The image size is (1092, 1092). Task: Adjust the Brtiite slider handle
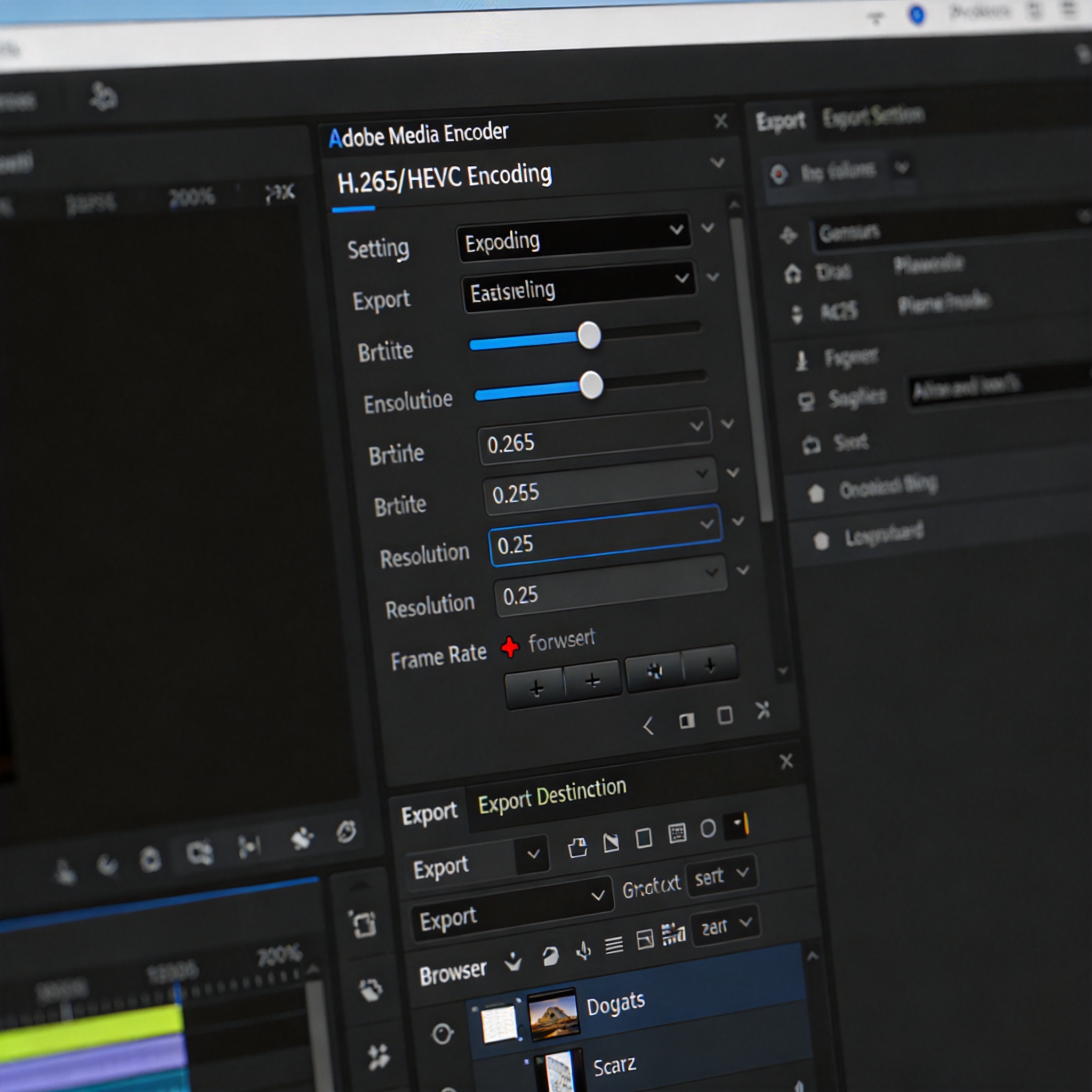point(589,335)
